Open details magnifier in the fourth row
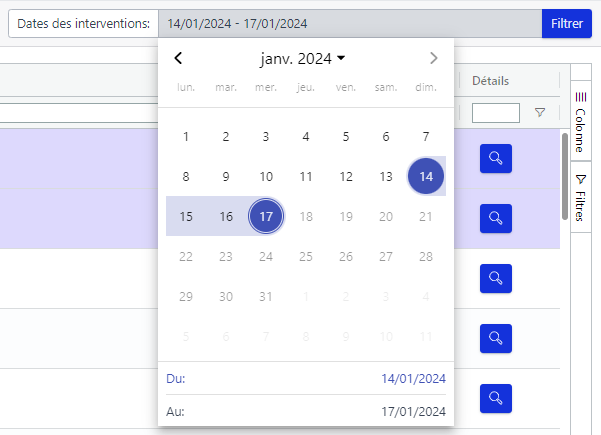Viewport: 601px width, 435px height. pyautogui.click(x=496, y=338)
